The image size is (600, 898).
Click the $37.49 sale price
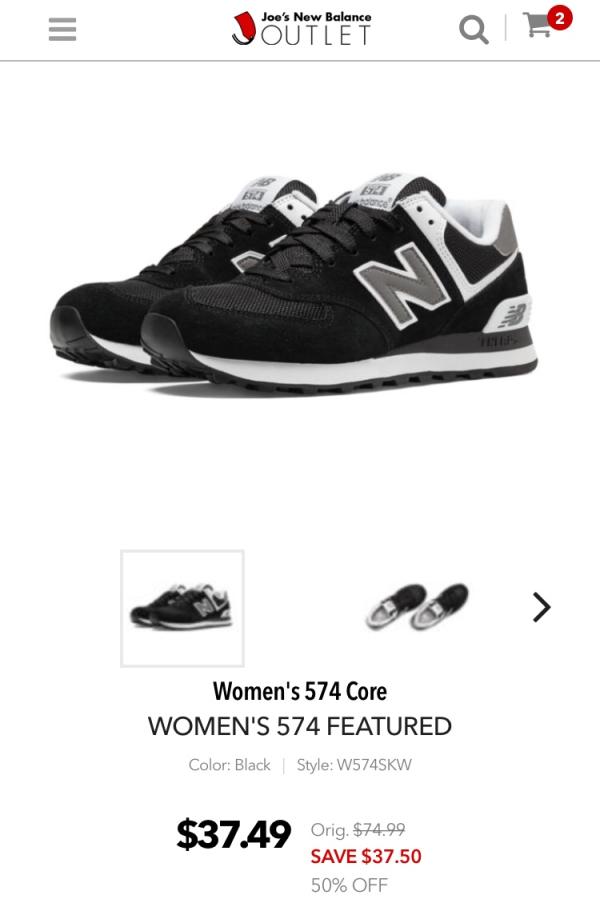click(x=234, y=834)
